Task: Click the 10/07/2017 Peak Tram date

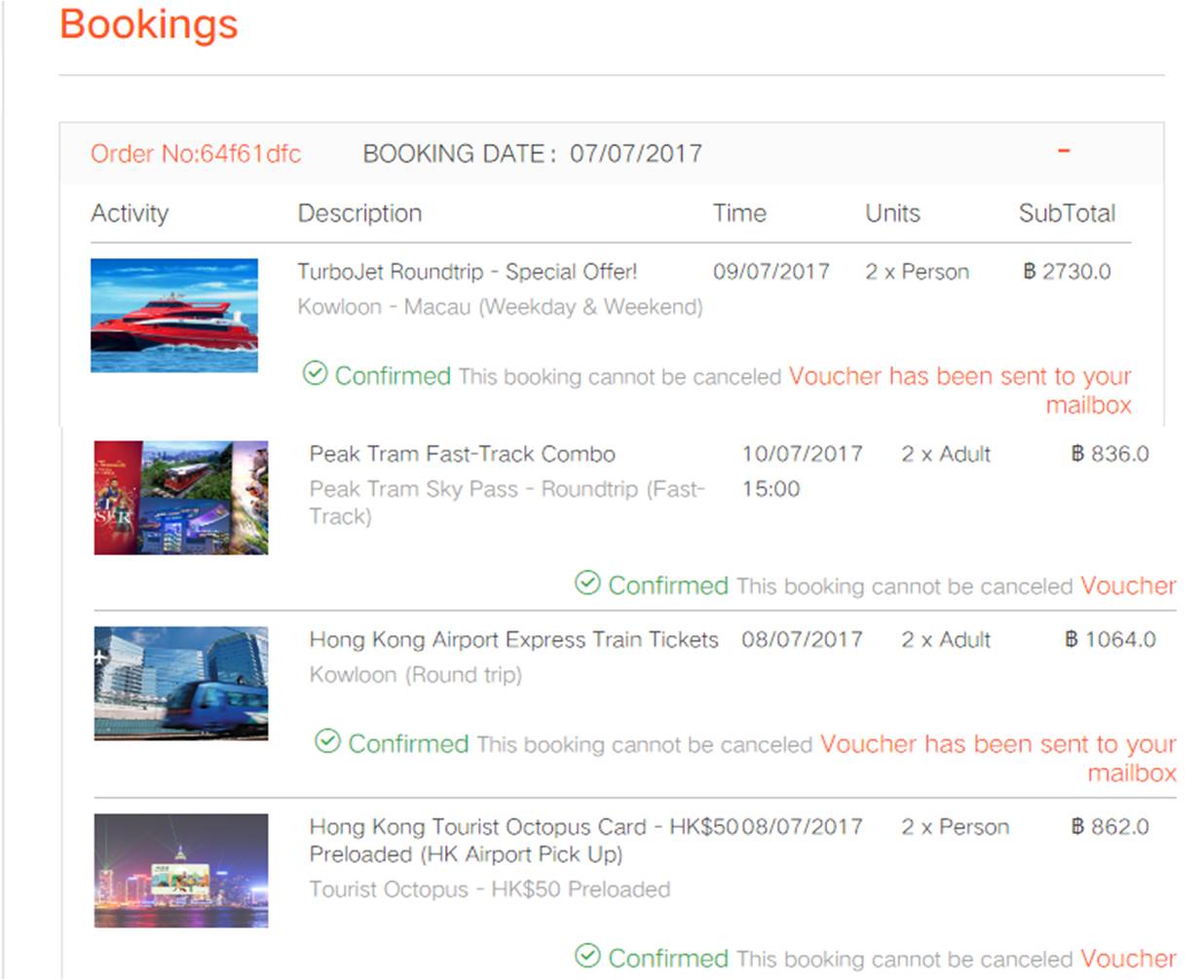Action: [803, 454]
